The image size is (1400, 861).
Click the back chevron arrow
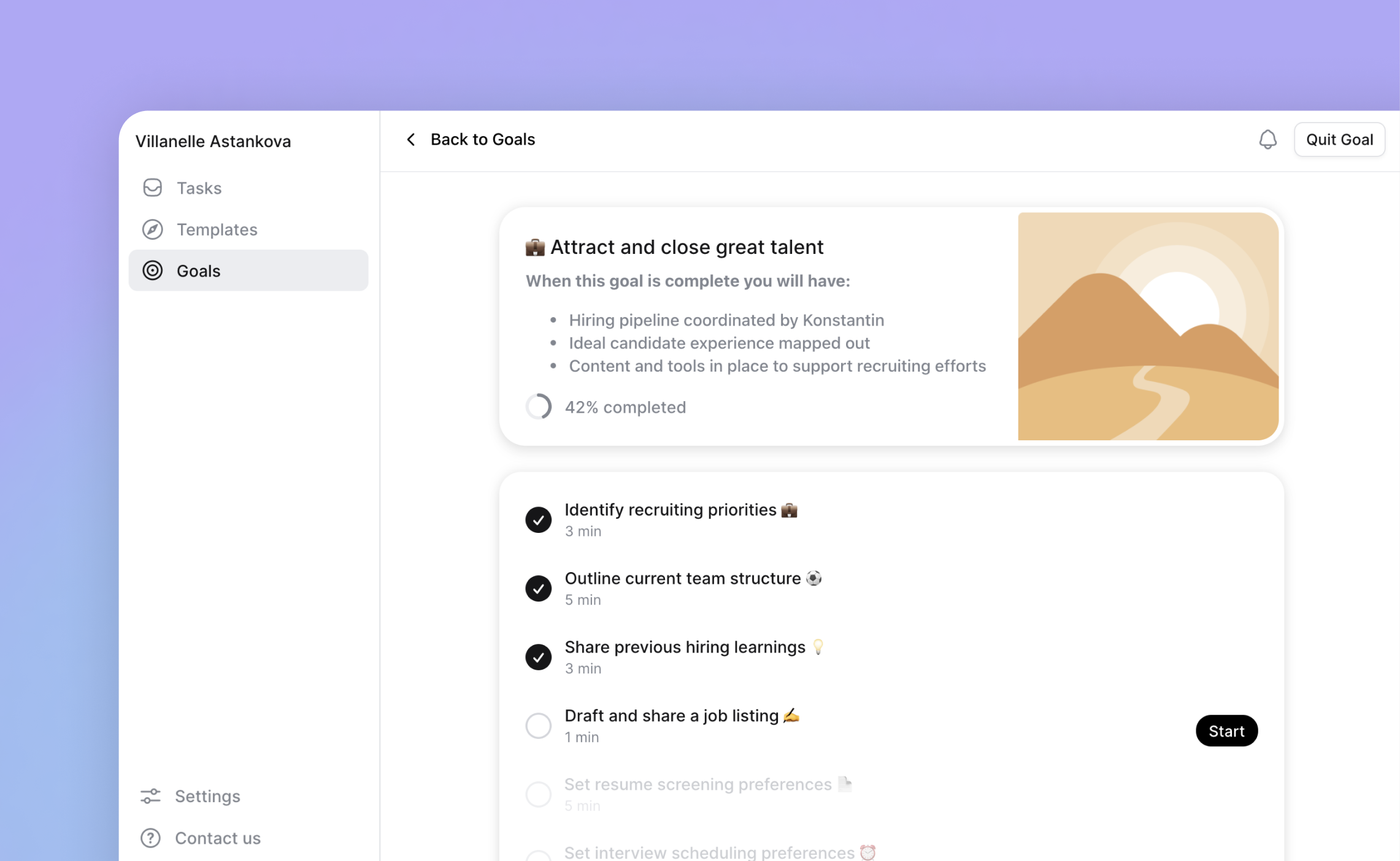pos(411,140)
